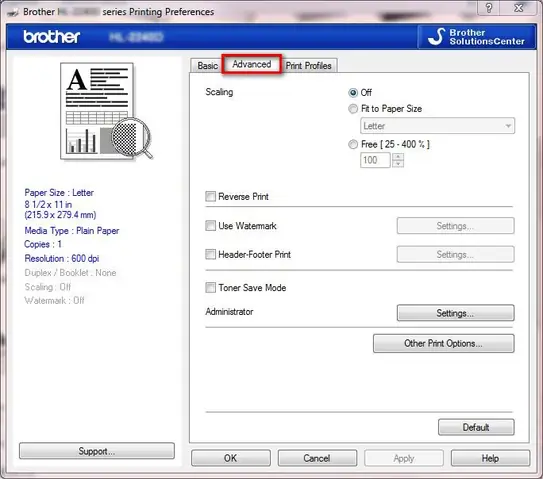Enable the Reverse Print checkbox
The height and width of the screenshot is (479, 543).
point(210,196)
